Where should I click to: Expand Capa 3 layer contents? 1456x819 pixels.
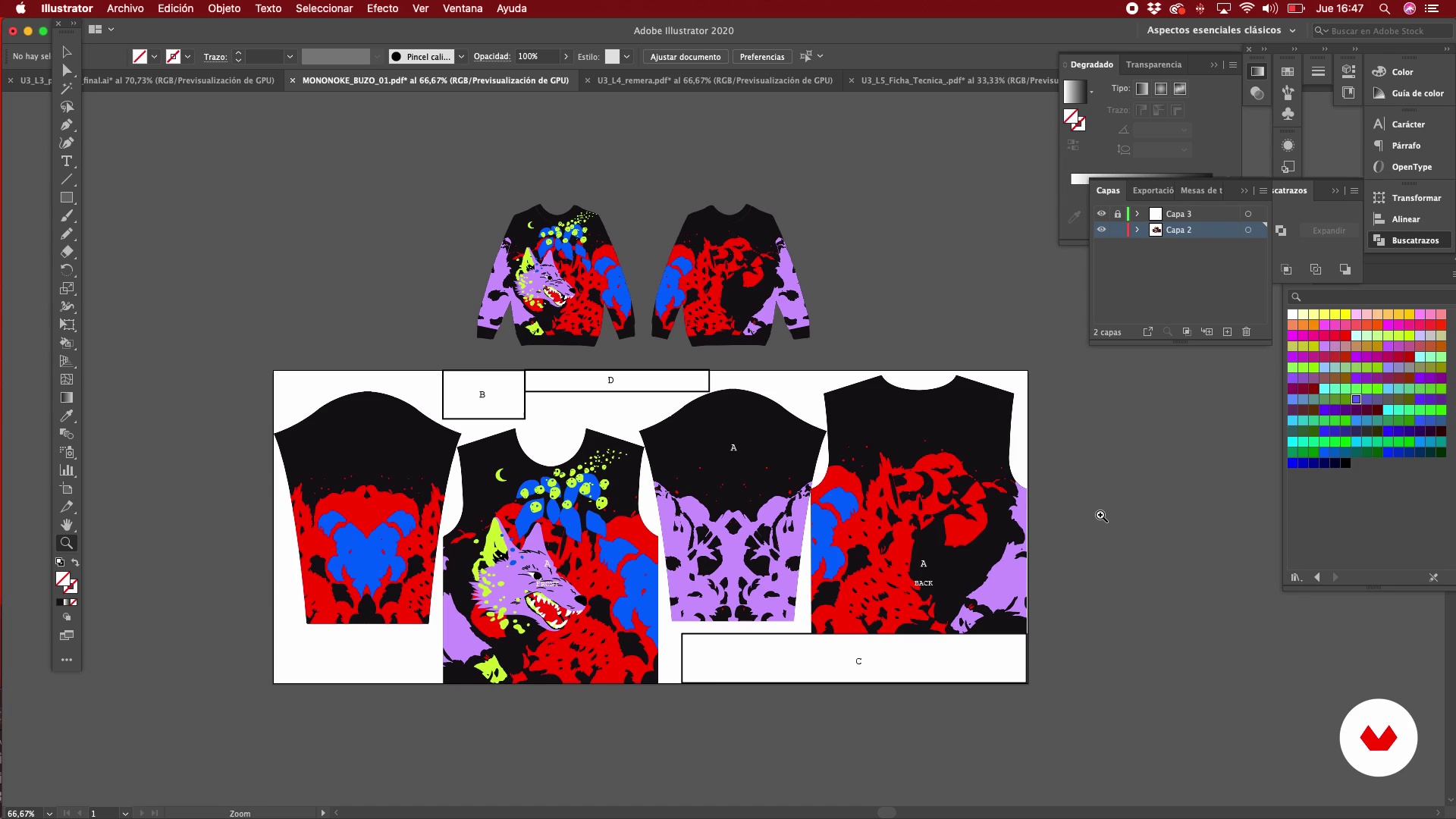pyautogui.click(x=1137, y=214)
